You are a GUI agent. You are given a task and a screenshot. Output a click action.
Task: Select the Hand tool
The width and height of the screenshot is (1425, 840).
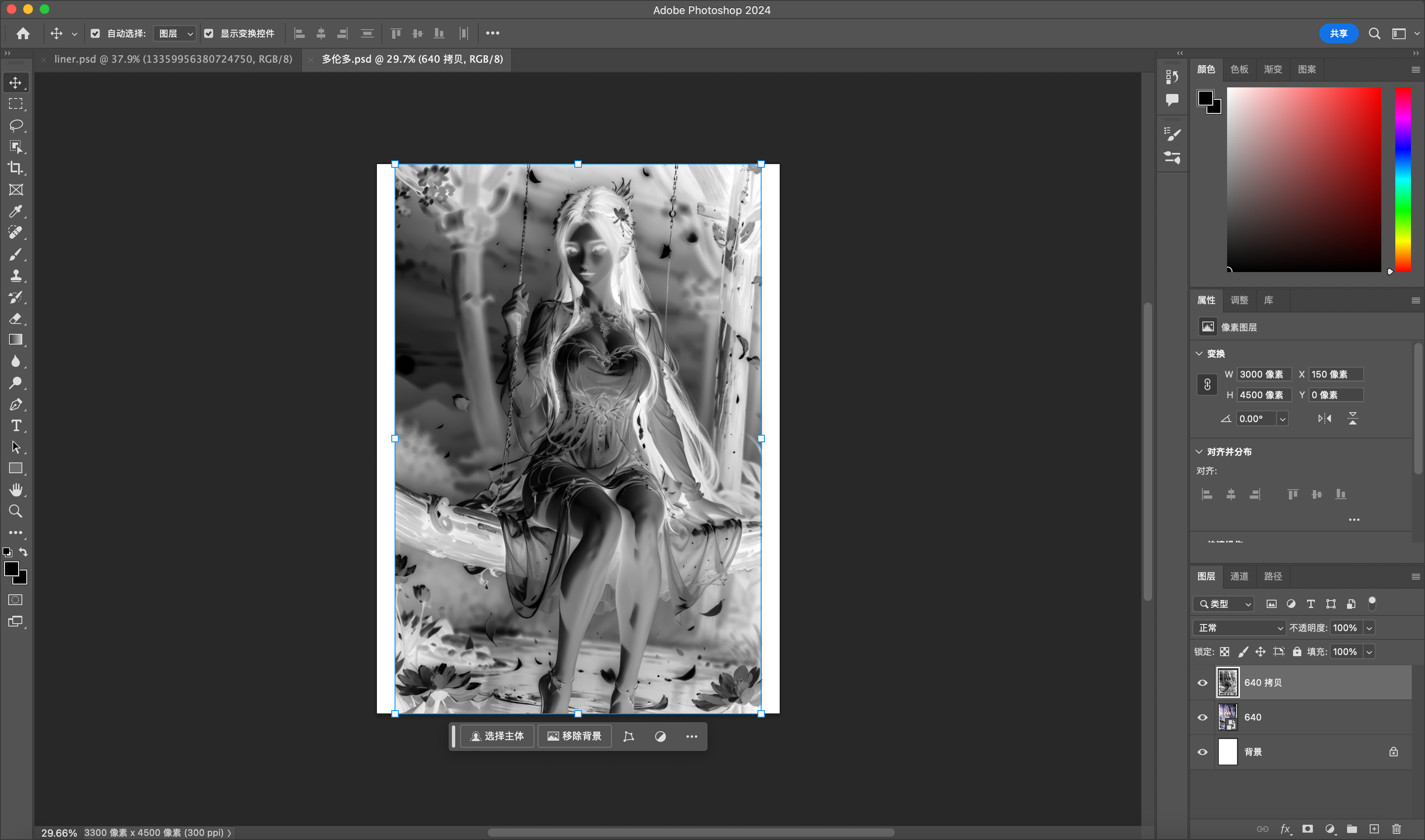coord(16,490)
